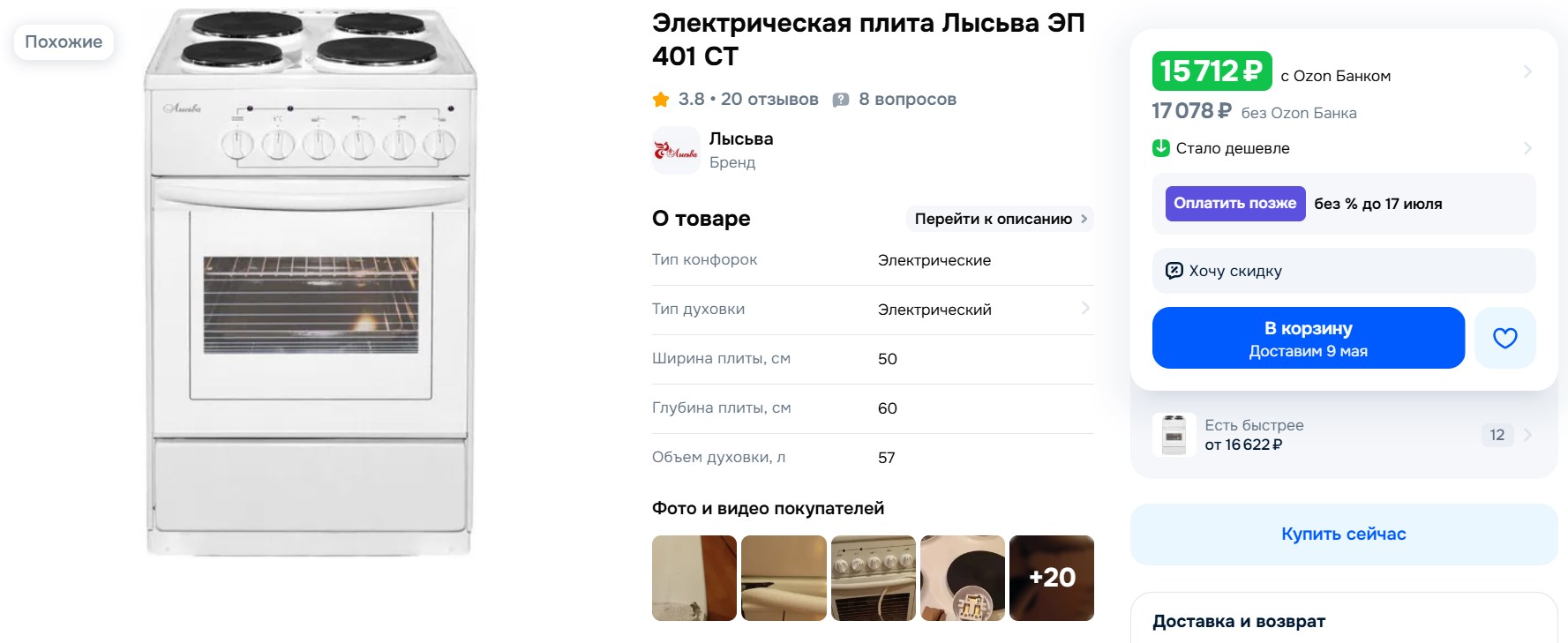Click the green price-drop arrow icon
The height and width of the screenshot is (643, 1568).
[x=1161, y=148]
